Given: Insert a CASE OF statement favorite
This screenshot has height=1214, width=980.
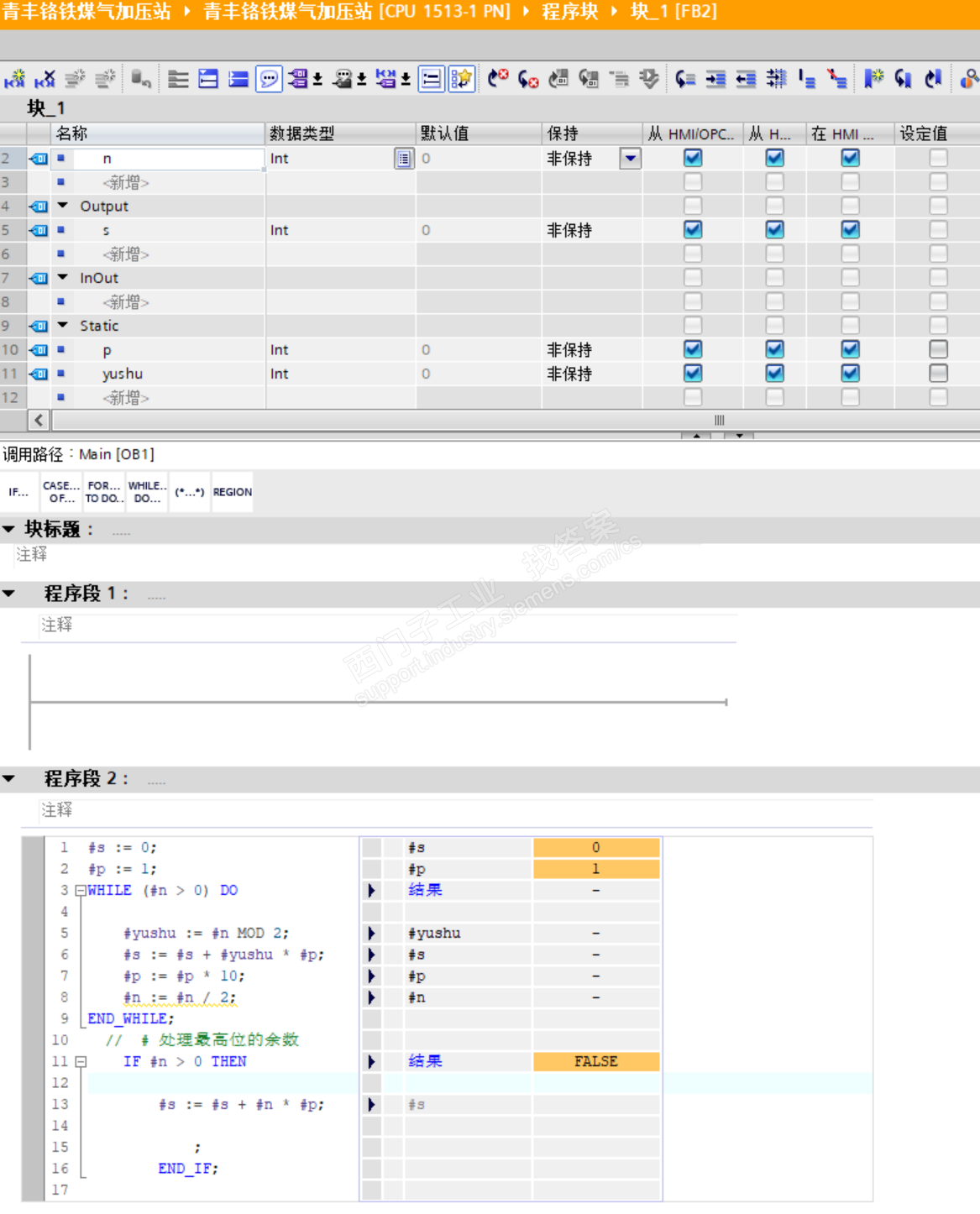Looking at the screenshot, I should pyautogui.click(x=61, y=492).
